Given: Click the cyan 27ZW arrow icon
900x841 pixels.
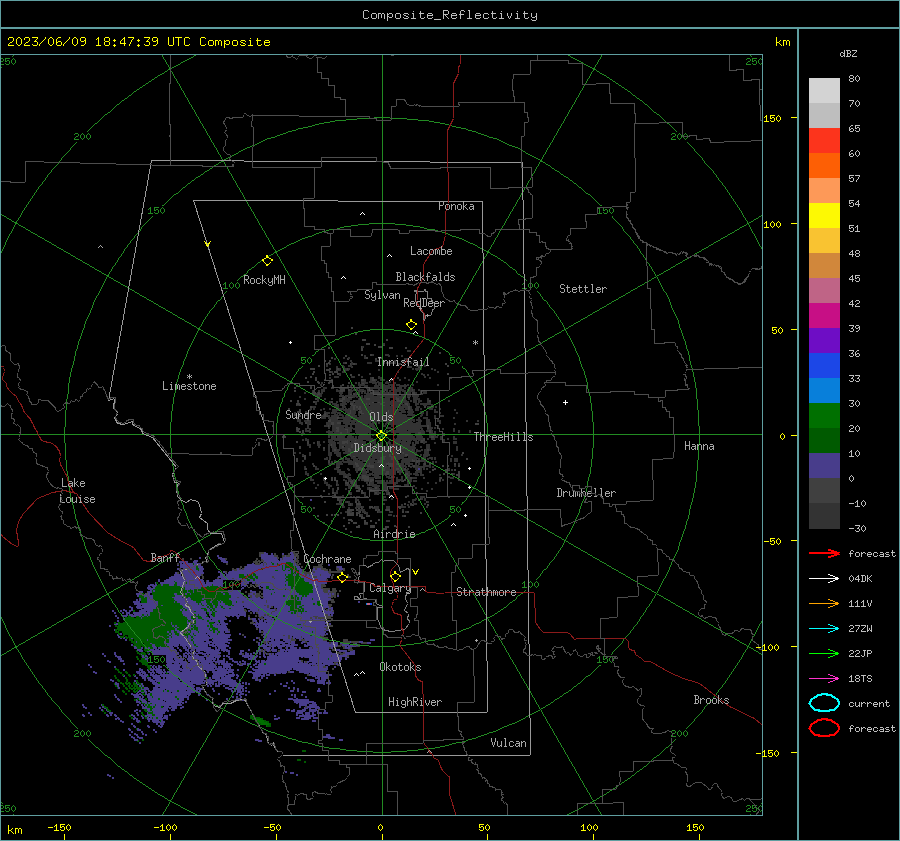Looking at the screenshot, I should 824,629.
